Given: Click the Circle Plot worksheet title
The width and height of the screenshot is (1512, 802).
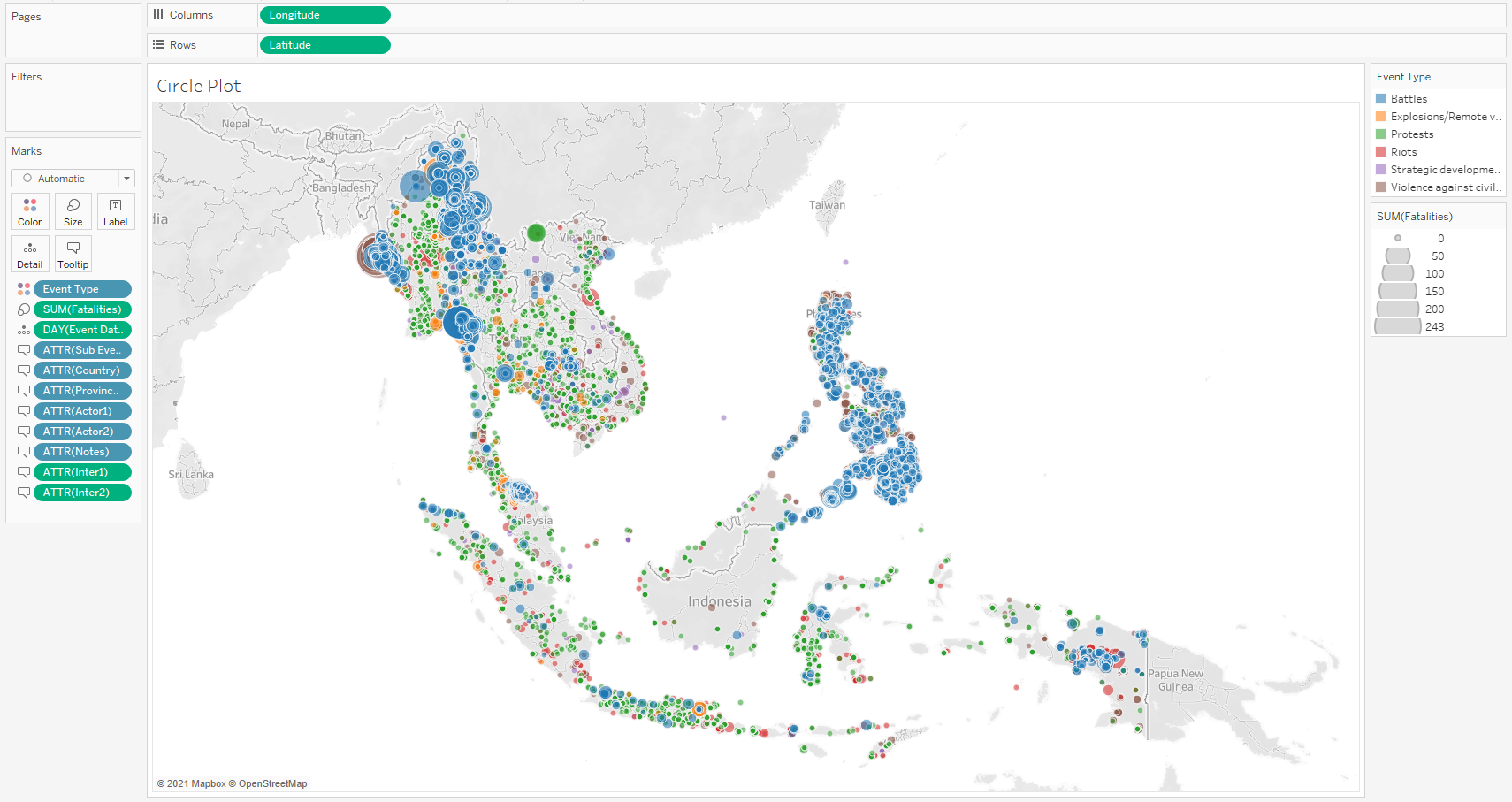Looking at the screenshot, I should coord(199,86).
